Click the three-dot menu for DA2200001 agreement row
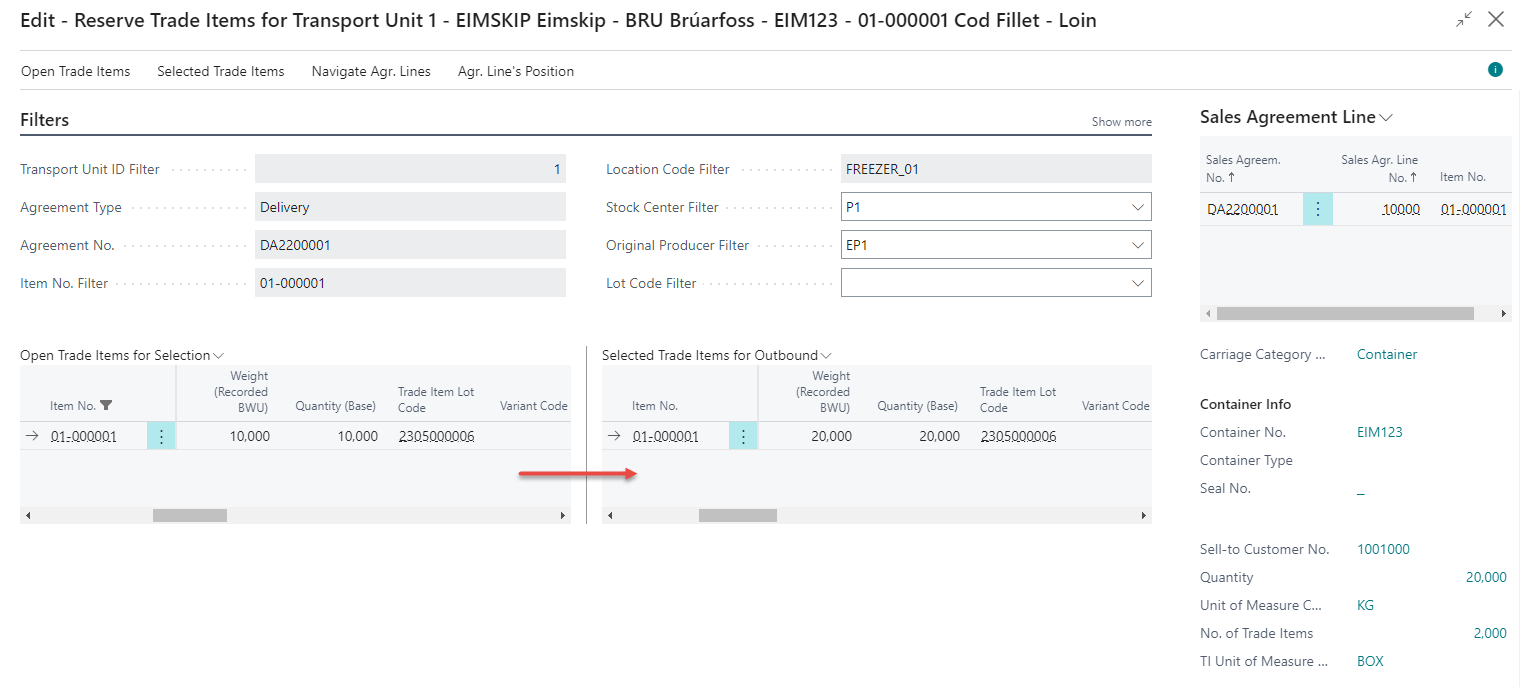This screenshot has height=687, width=1520. click(1317, 209)
